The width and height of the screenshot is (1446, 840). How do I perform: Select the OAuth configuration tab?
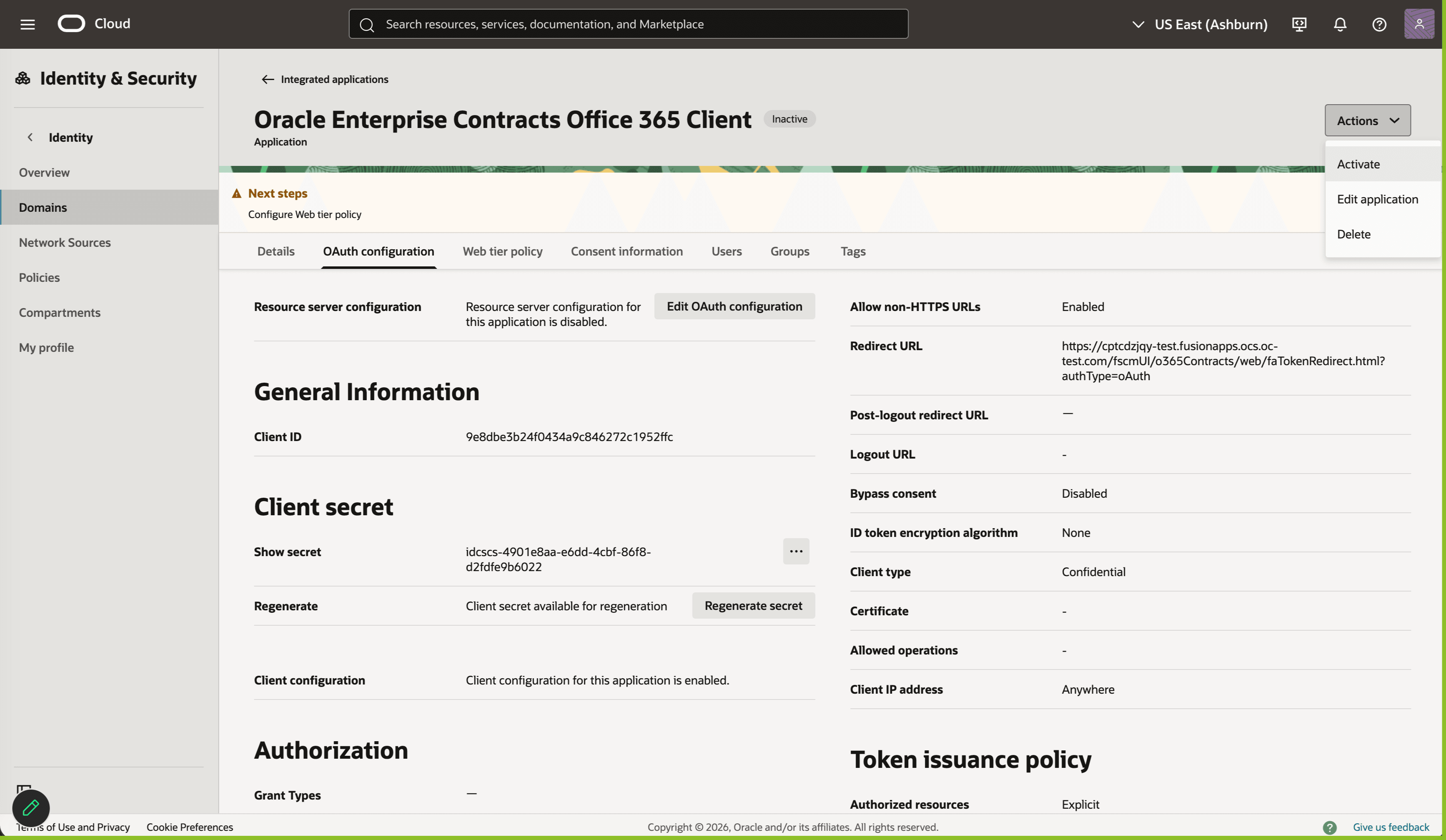point(379,251)
